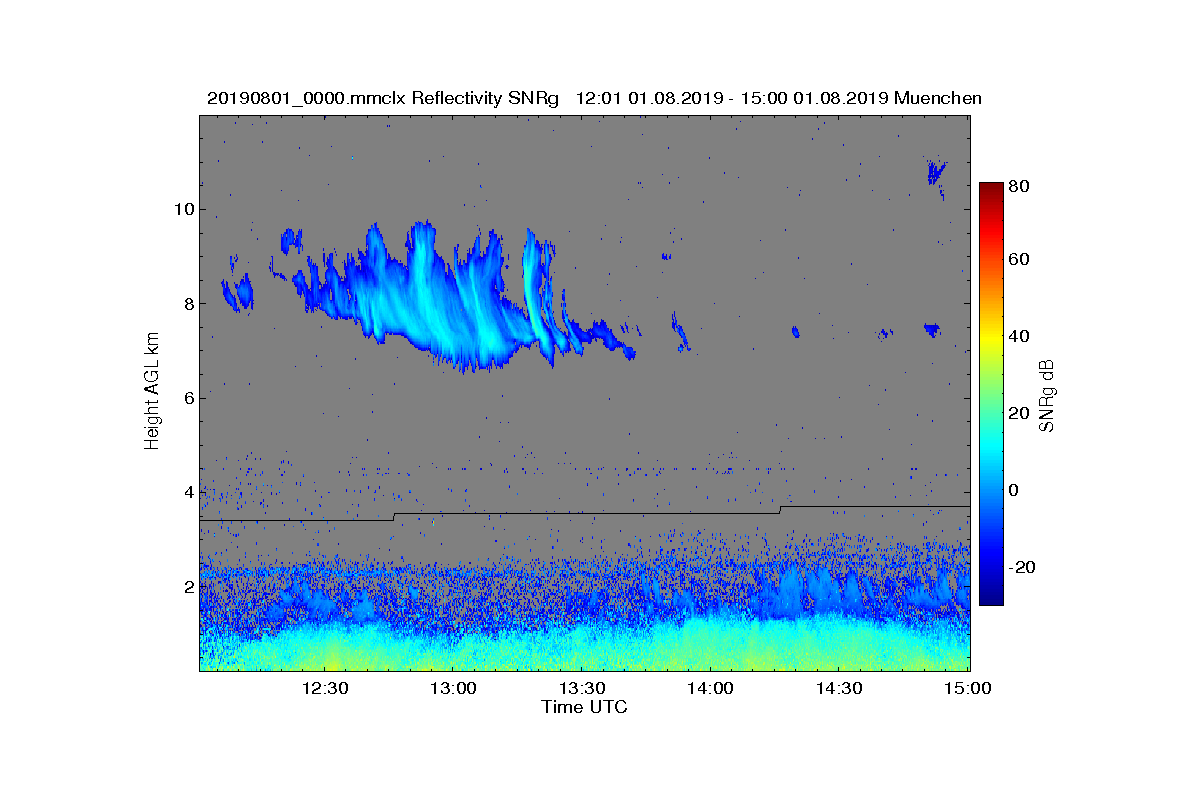Click the colorbar value 20
This screenshot has height=800, width=1200.
1020,413
